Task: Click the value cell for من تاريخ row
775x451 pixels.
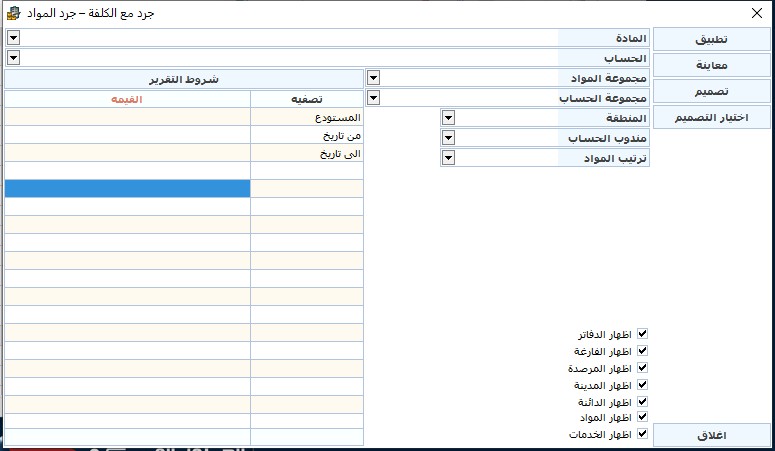Action: click(x=128, y=135)
